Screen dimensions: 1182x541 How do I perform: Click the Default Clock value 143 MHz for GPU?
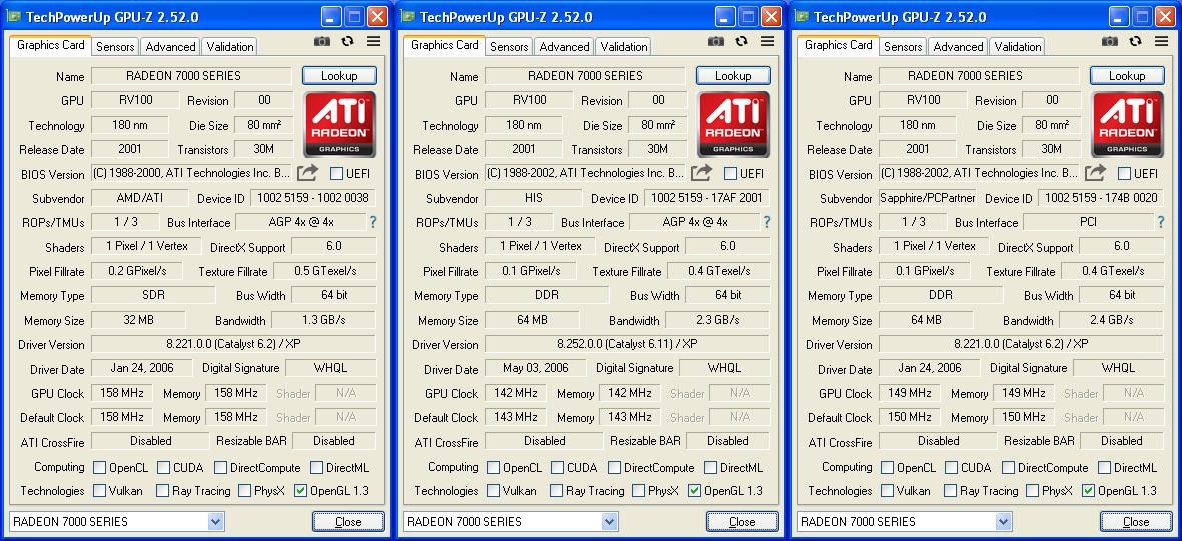[516, 417]
